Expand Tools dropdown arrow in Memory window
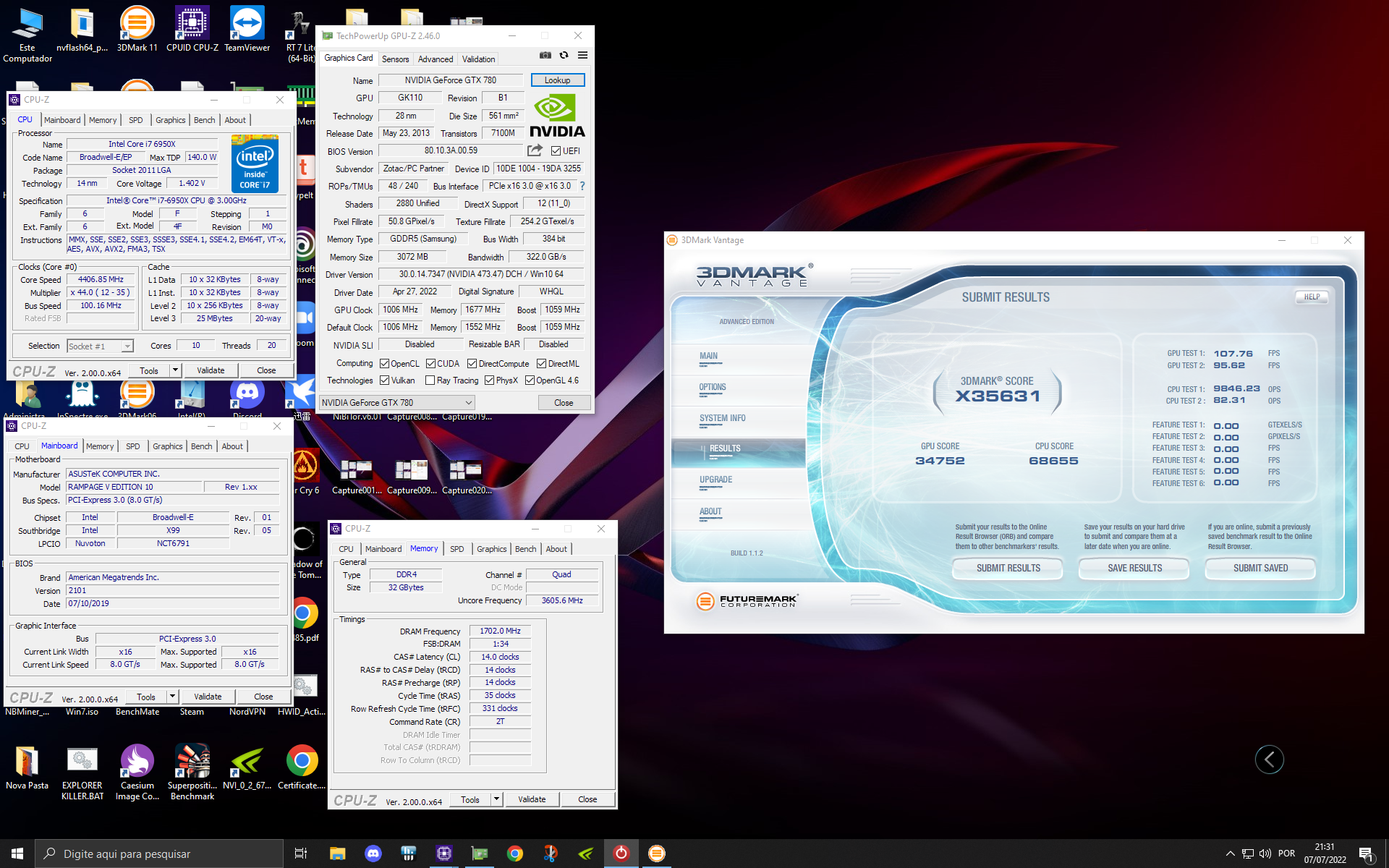Viewport: 1389px width, 868px height. pos(496,799)
